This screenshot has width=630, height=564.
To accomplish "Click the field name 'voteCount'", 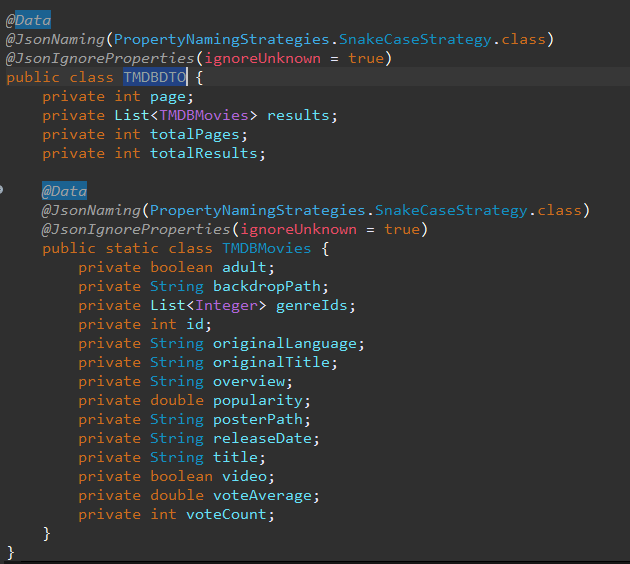I will click(226, 515).
